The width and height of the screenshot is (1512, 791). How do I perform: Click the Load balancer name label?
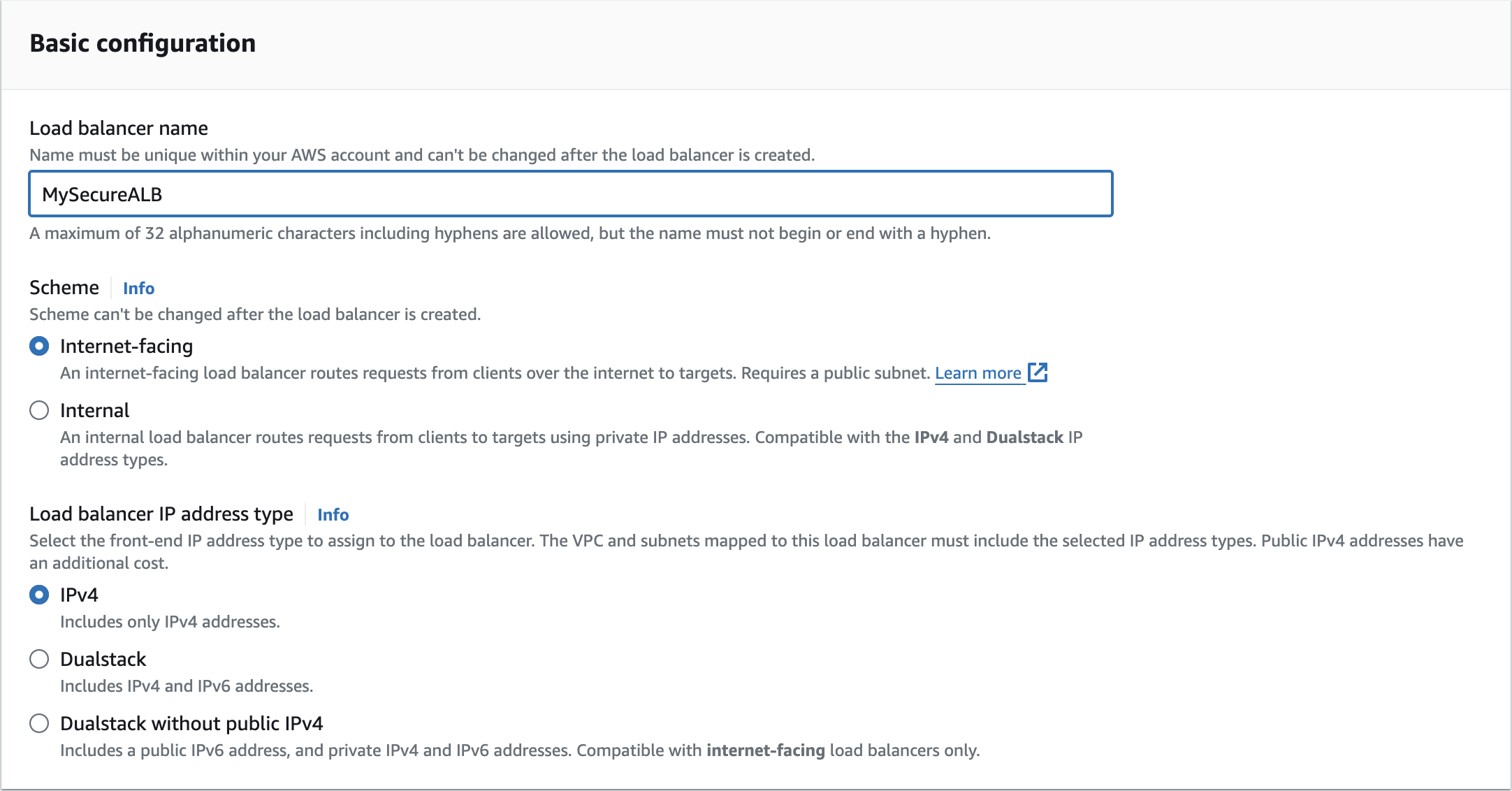point(119,128)
